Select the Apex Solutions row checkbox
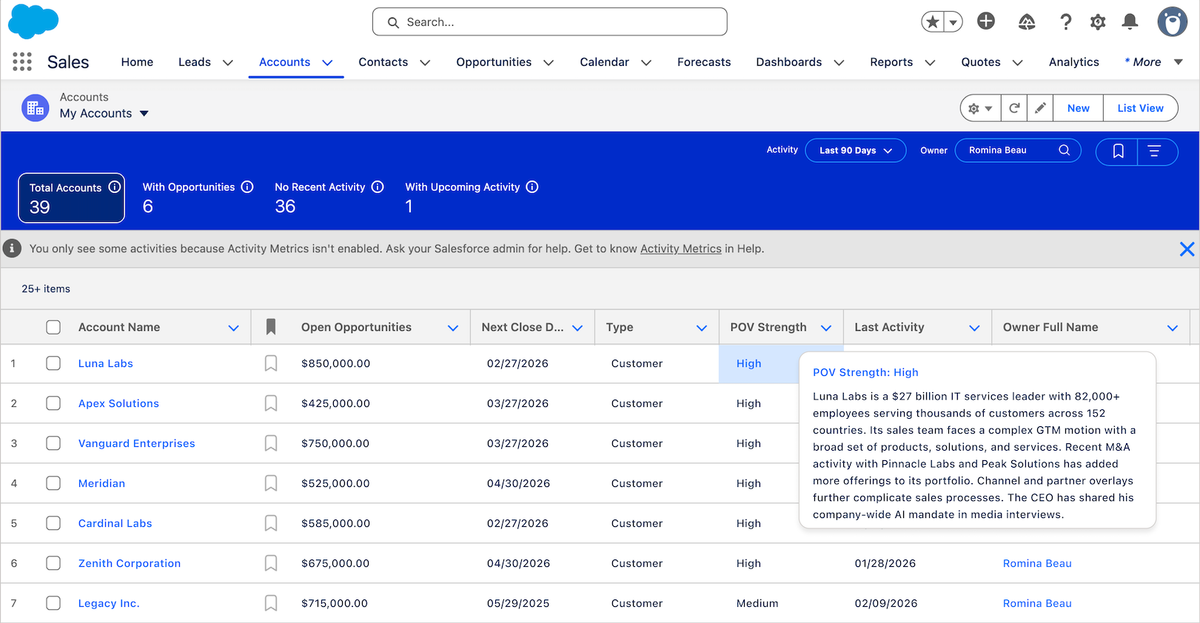Image resolution: width=1200 pixels, height=623 pixels. (x=54, y=404)
